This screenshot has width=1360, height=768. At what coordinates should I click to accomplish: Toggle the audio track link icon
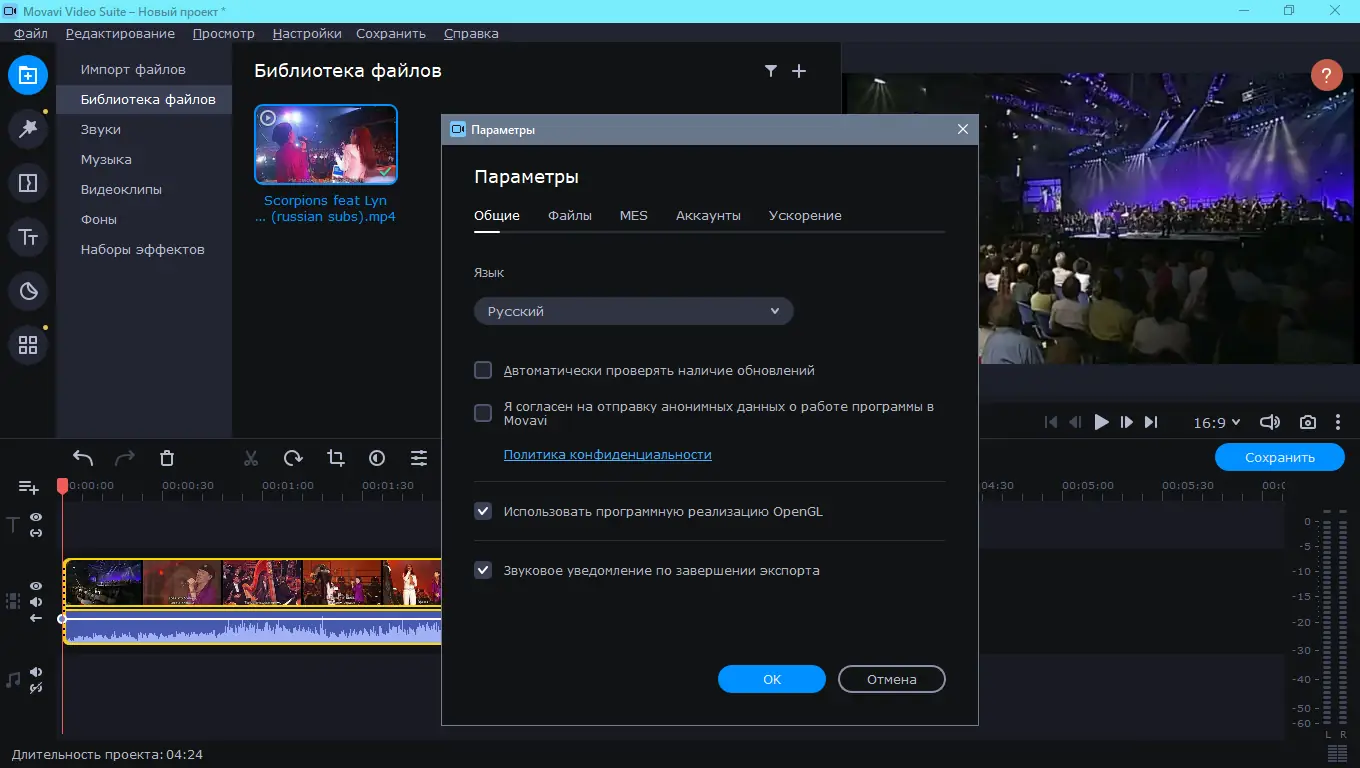[36, 688]
